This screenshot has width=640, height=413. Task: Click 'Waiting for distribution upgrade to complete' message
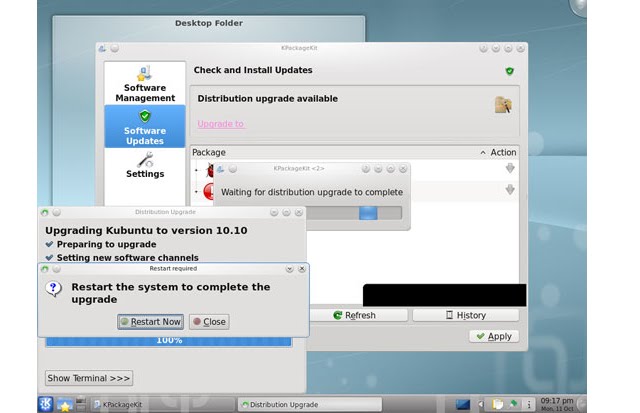(x=312, y=192)
